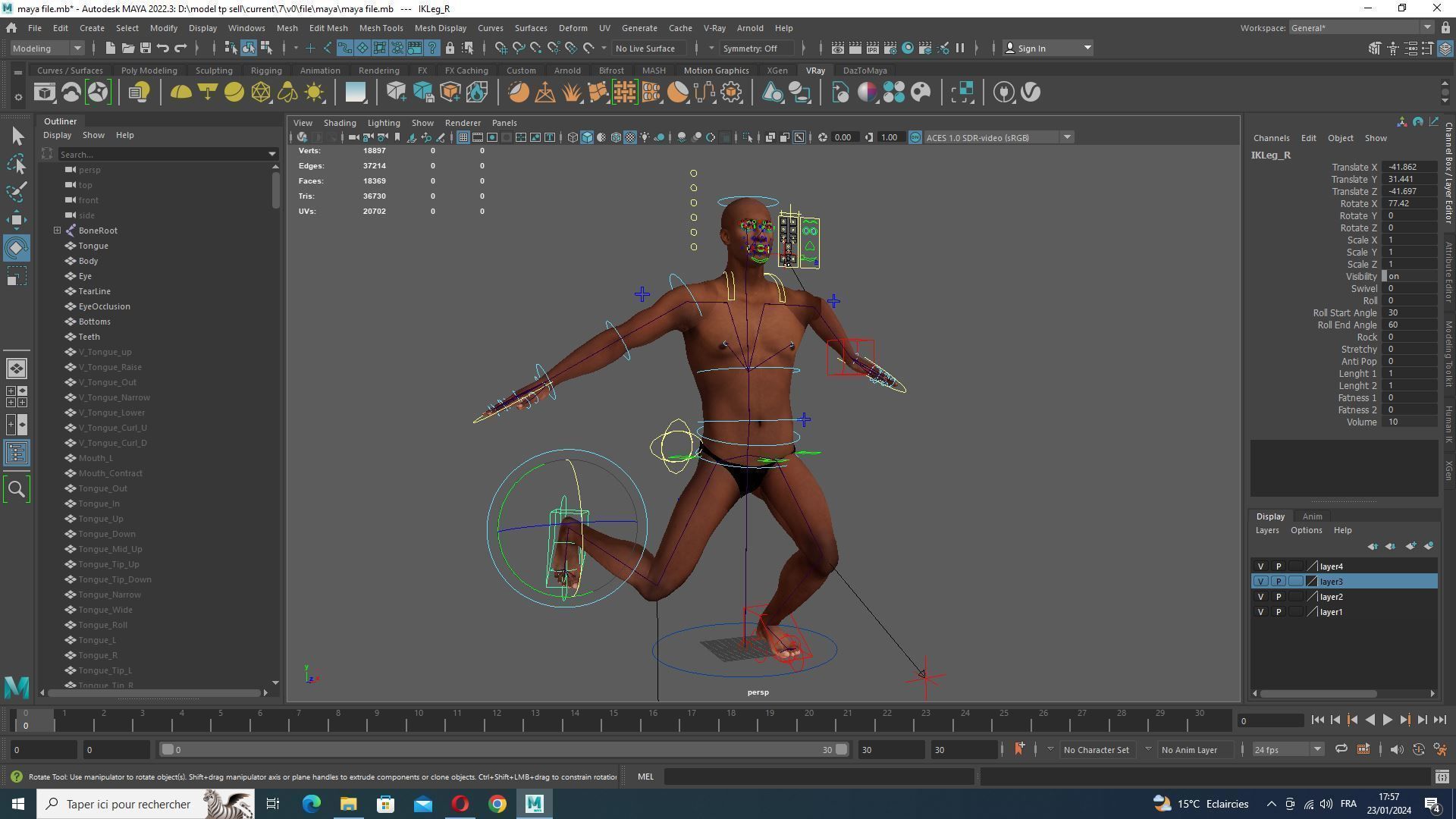
Task: Switch to the Anim layer tab
Action: click(x=1312, y=516)
